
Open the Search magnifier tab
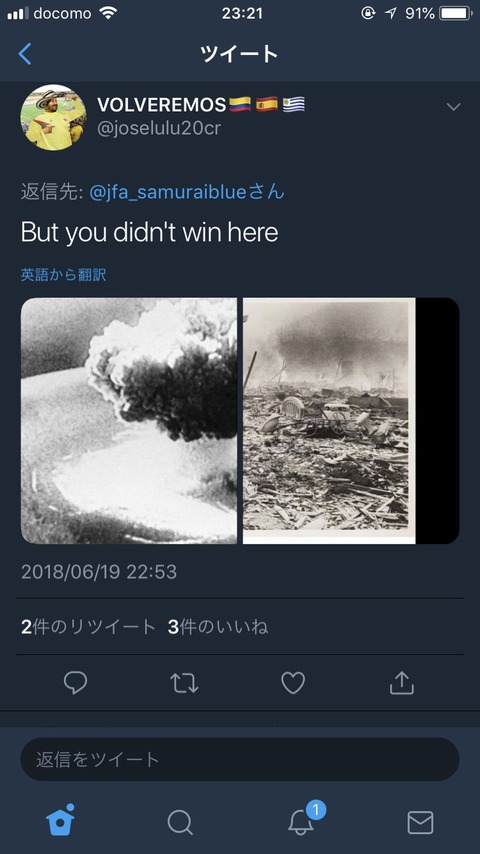[180, 822]
